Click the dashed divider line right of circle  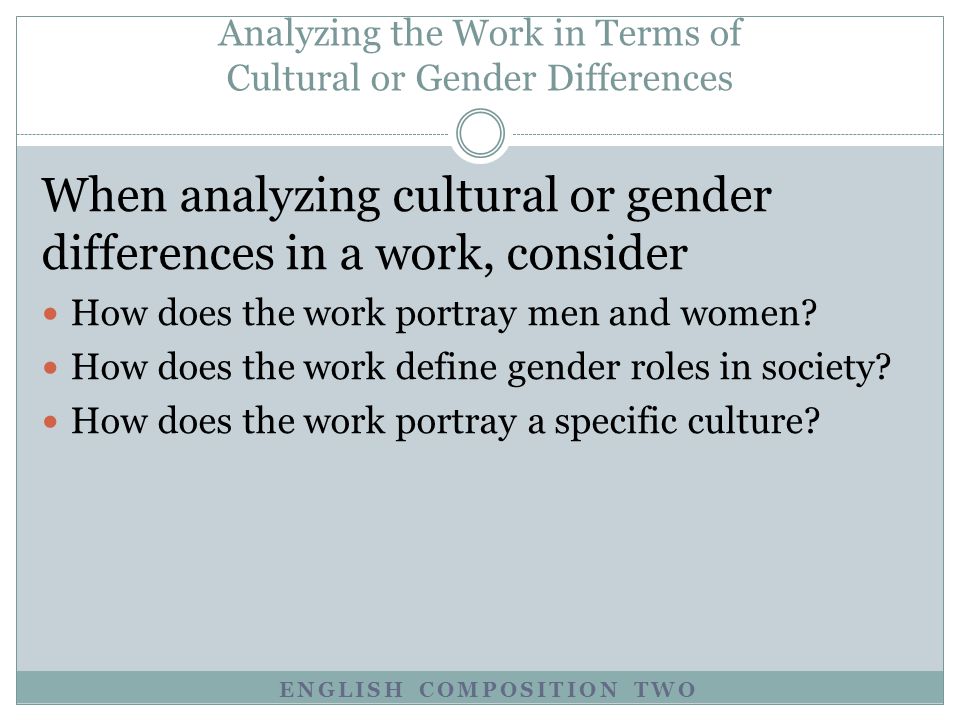(x=727, y=134)
